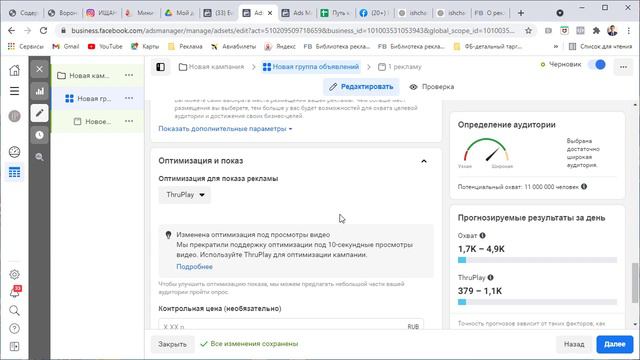Switch to Instagram ИЩАН browser tab
Screen dimensions: 640x360
tap(102, 13)
